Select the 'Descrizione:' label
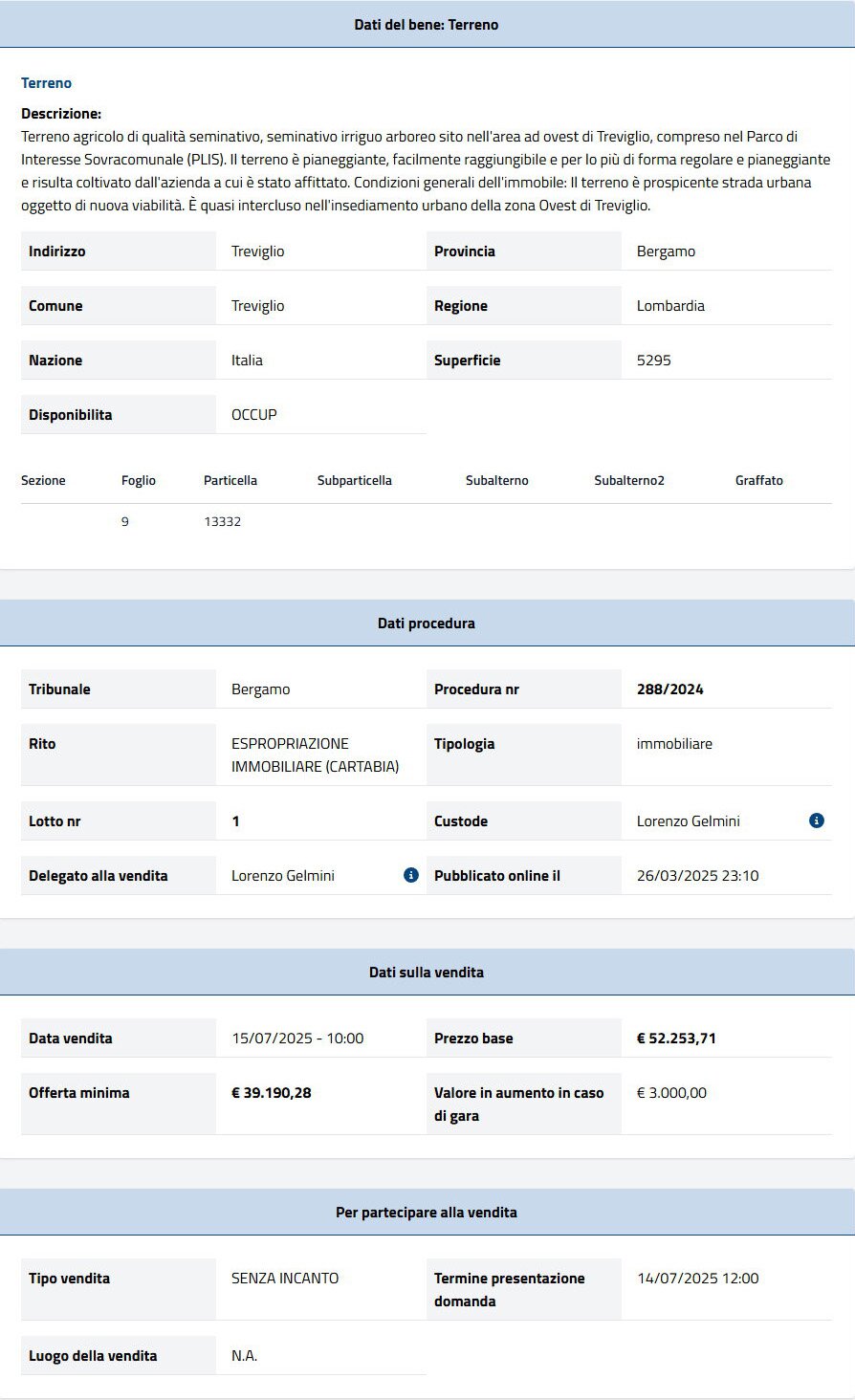 [x=61, y=114]
